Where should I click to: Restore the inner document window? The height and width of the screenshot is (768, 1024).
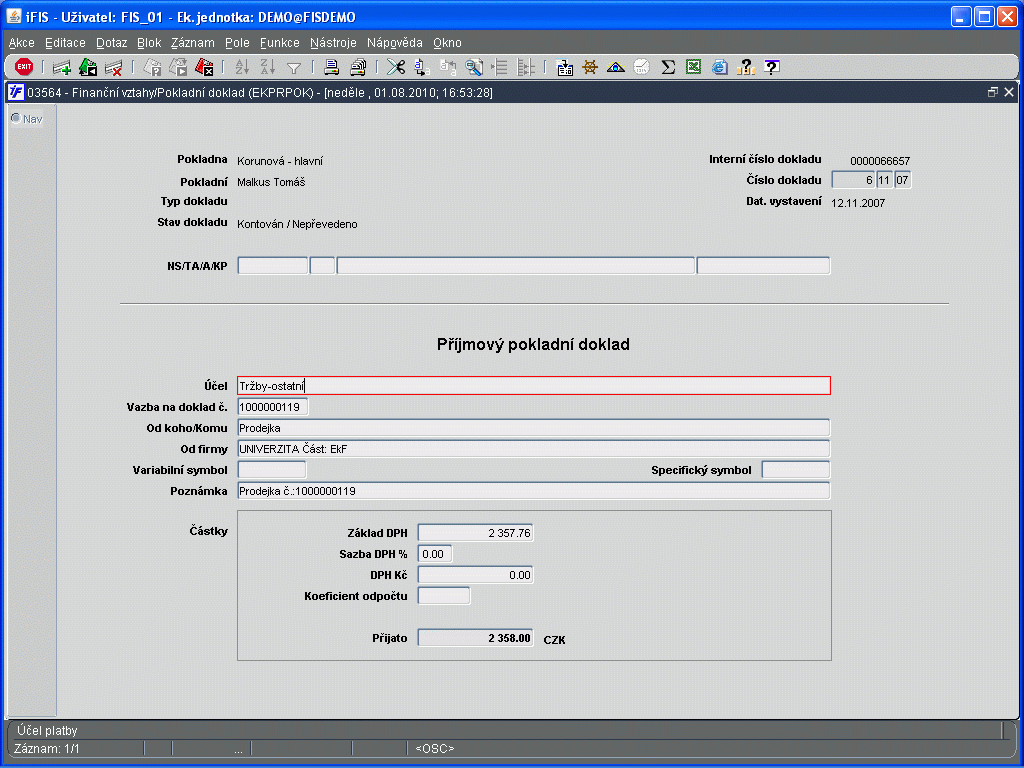click(x=993, y=92)
